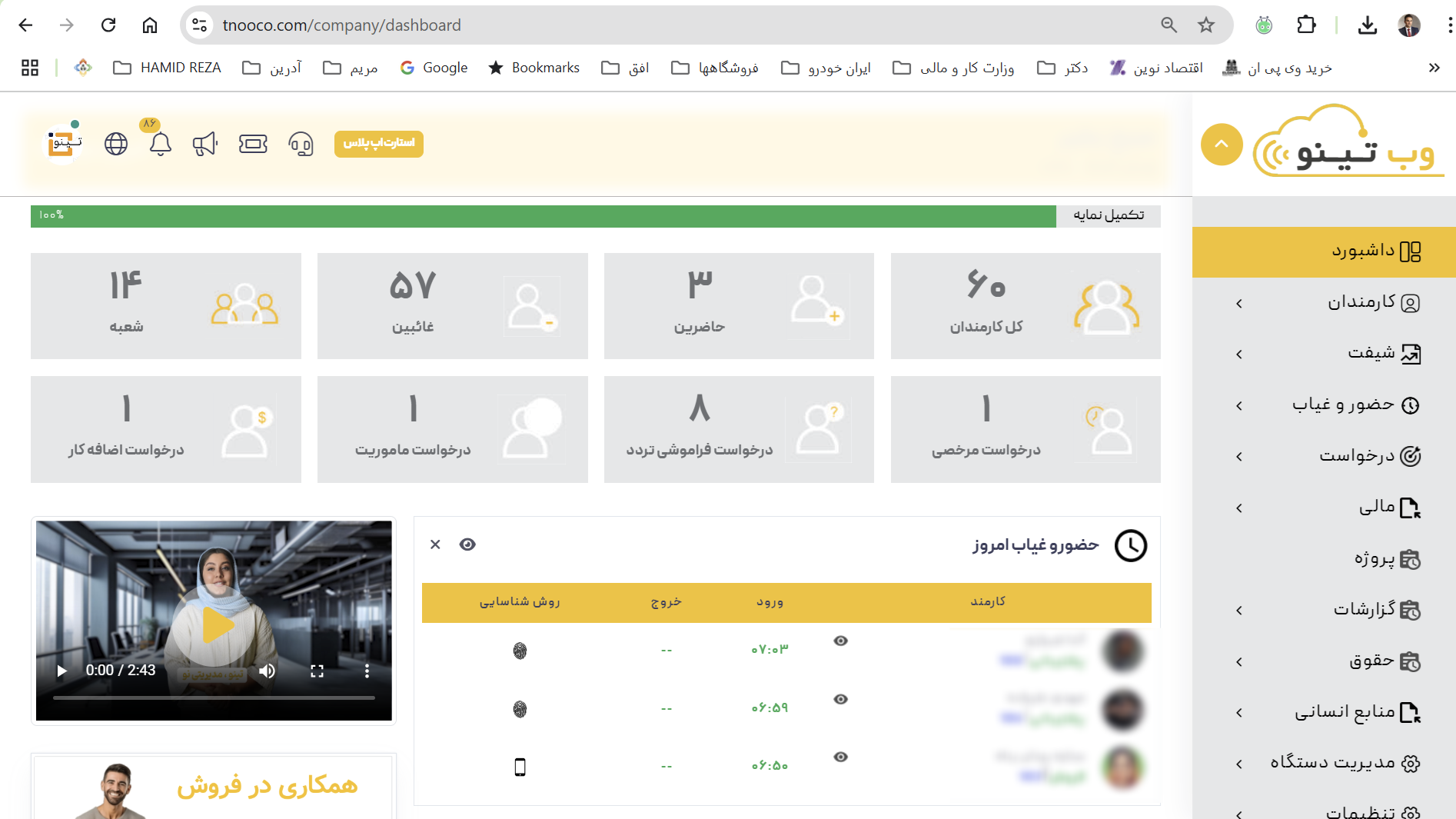Click the megaphone announcements icon
This screenshot has width=1456, height=819.
205,144
